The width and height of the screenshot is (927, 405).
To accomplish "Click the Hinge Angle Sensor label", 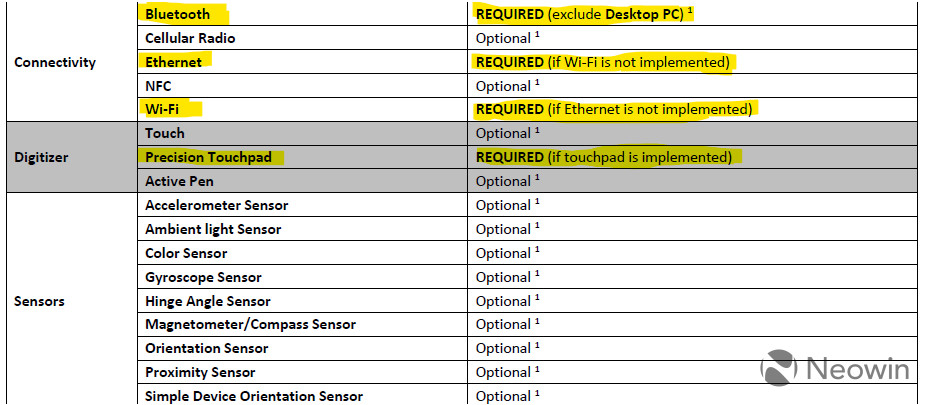I will [207, 301].
